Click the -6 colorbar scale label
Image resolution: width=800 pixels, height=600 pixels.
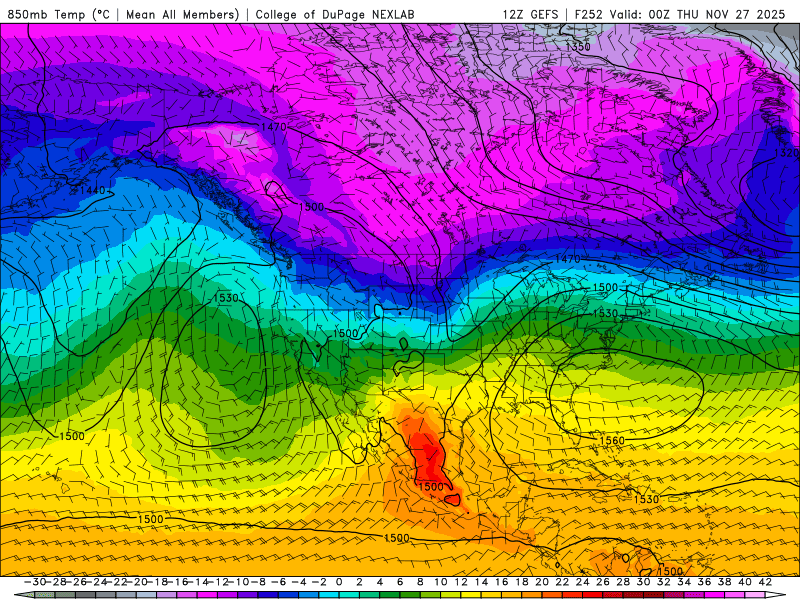tap(279, 582)
